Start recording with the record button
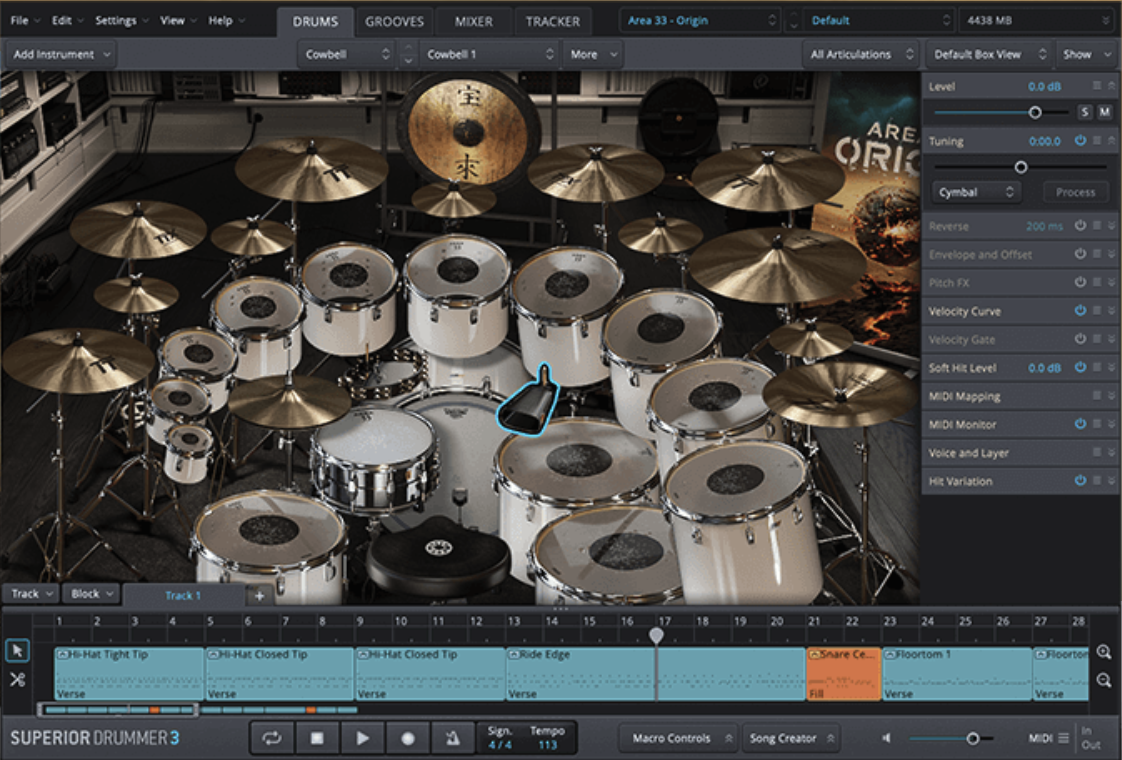 [408, 738]
